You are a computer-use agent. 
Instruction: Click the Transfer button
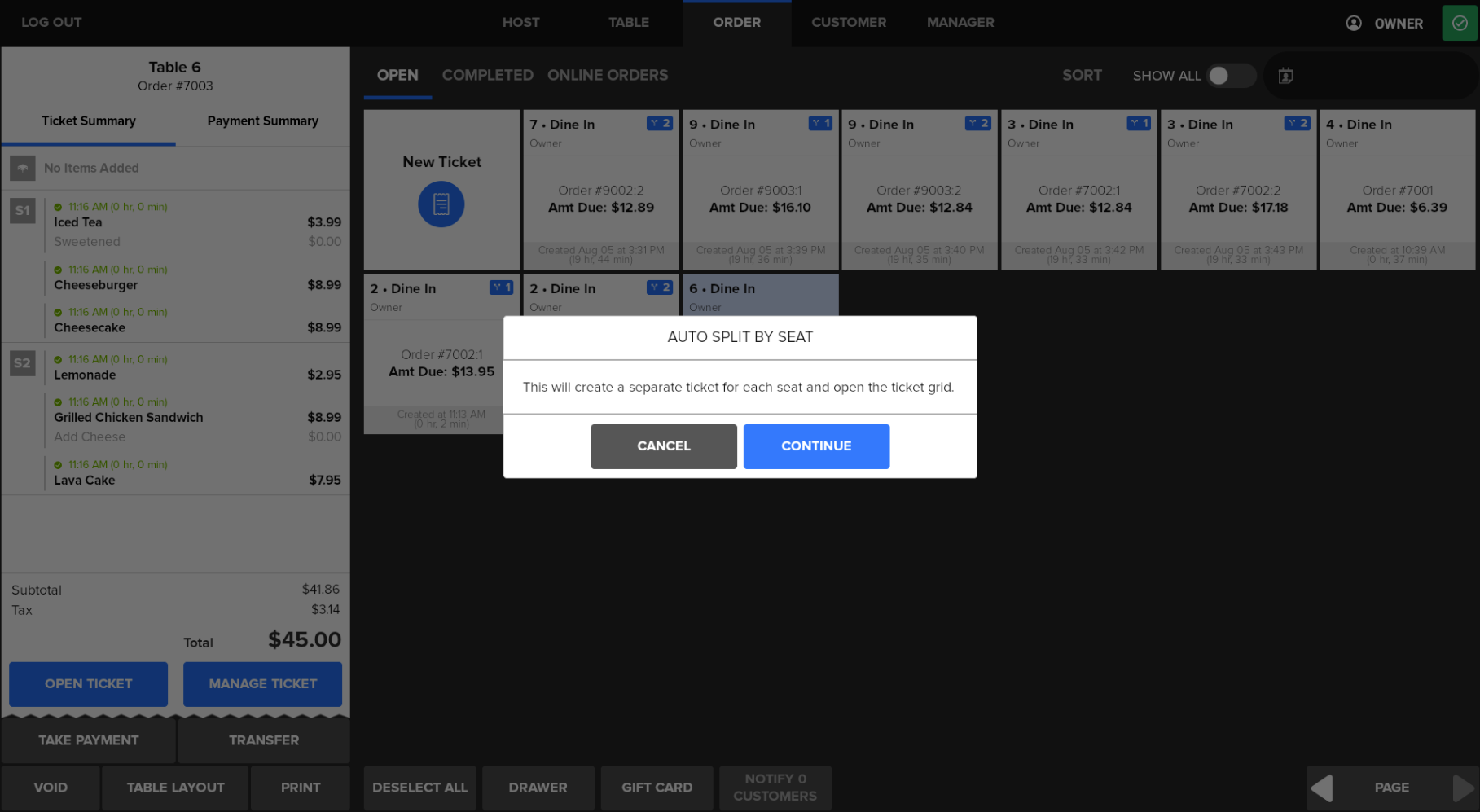tap(264, 740)
